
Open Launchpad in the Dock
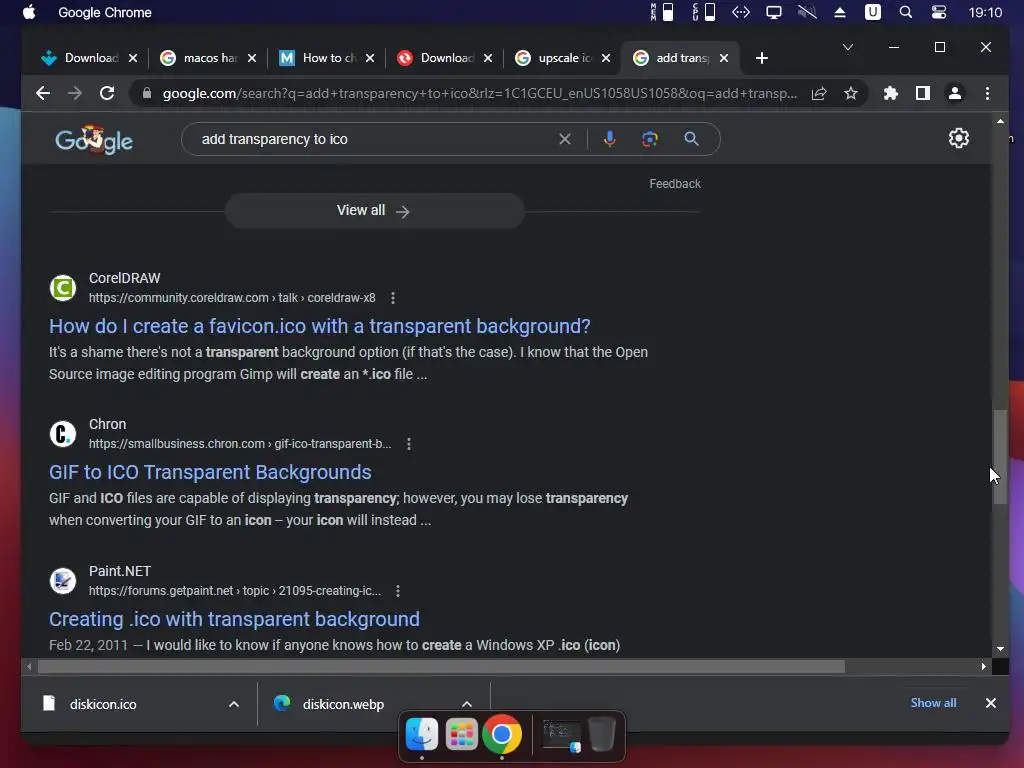pos(462,734)
